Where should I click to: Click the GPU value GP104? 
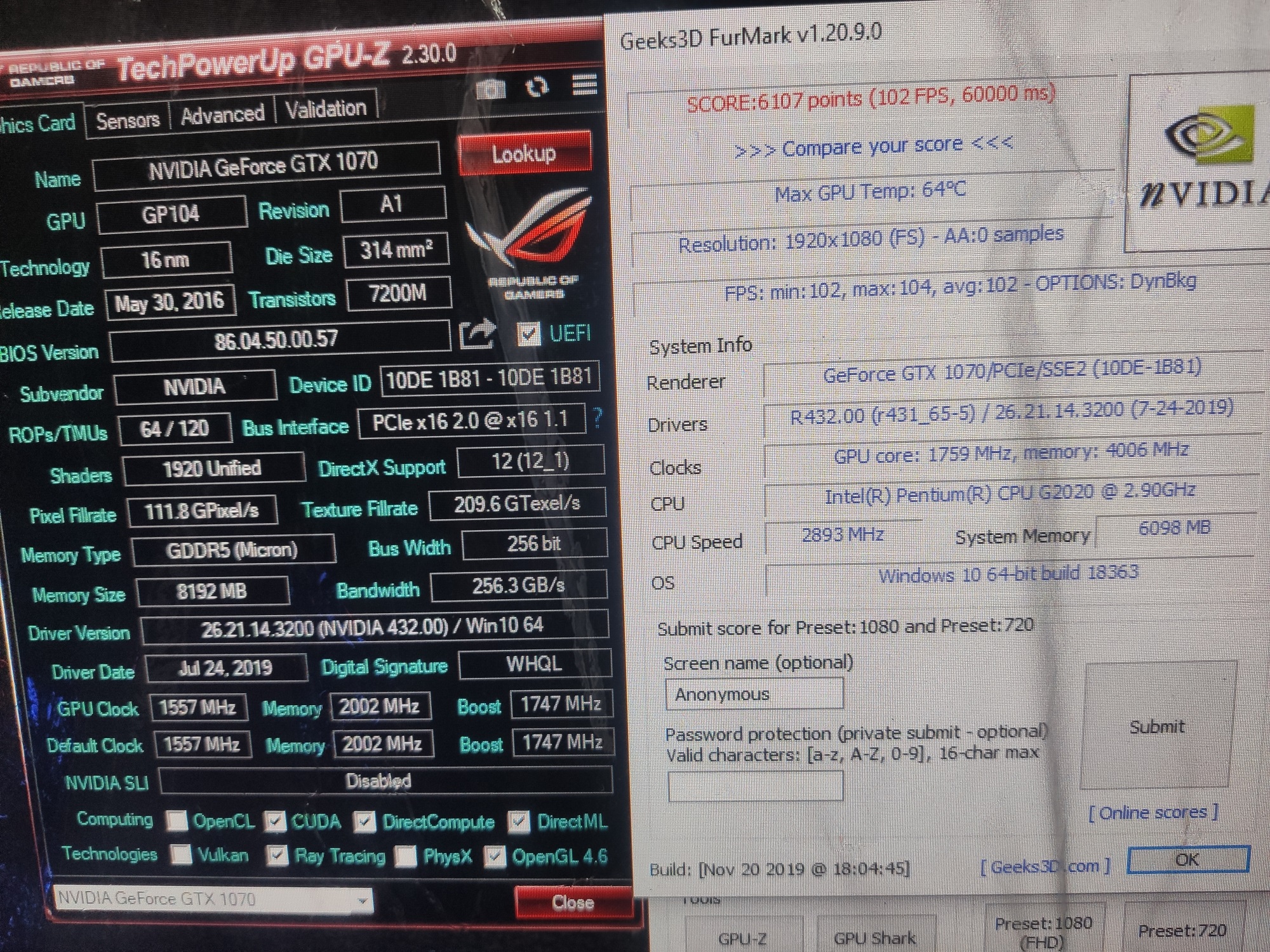(171, 215)
